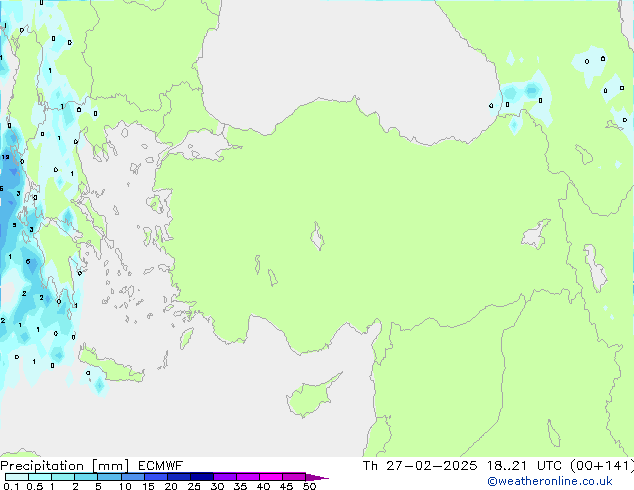Click the date 'Th 27-02-2025'

pos(420,466)
